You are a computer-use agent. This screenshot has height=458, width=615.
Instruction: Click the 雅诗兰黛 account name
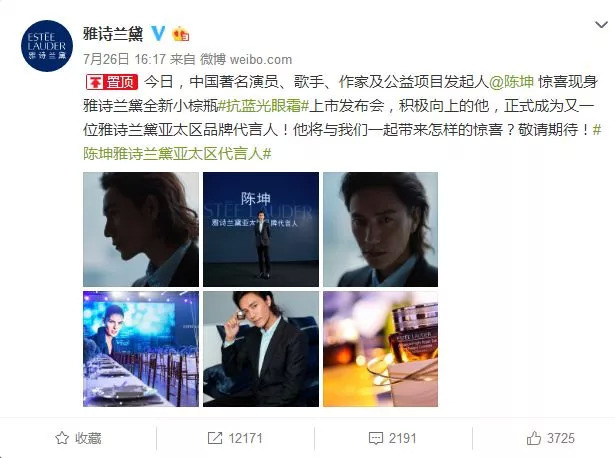(x=113, y=34)
